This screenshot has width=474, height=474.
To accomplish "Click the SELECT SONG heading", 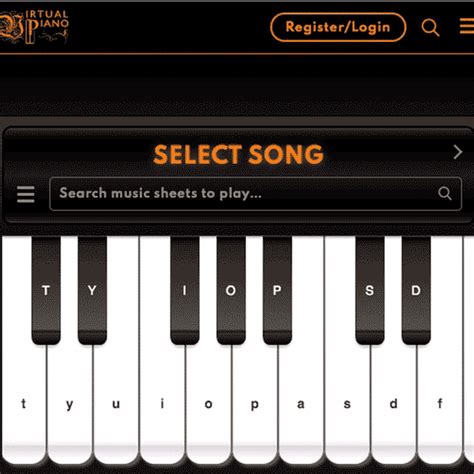I will tap(238, 155).
